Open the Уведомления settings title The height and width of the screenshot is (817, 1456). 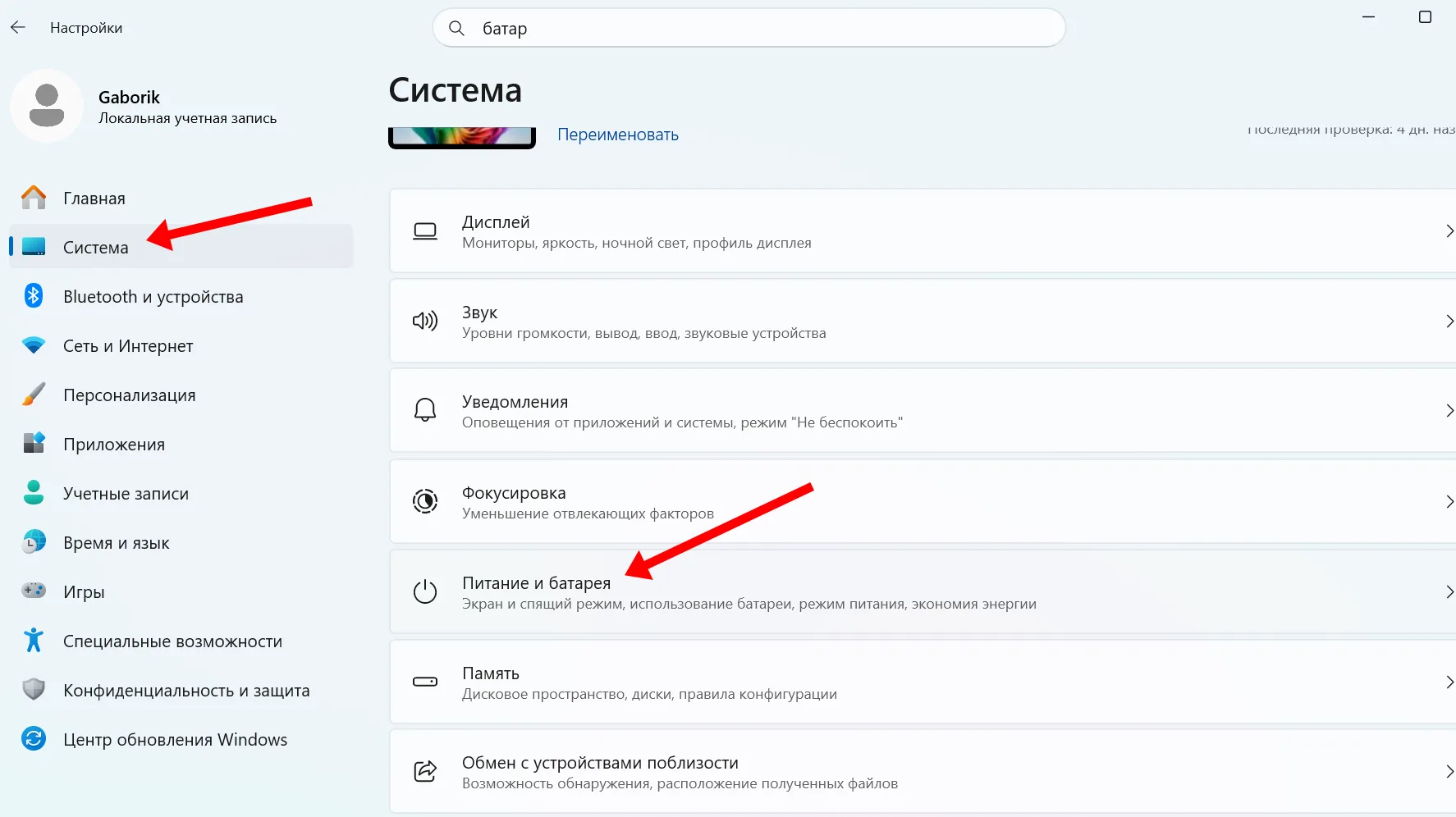click(x=515, y=402)
